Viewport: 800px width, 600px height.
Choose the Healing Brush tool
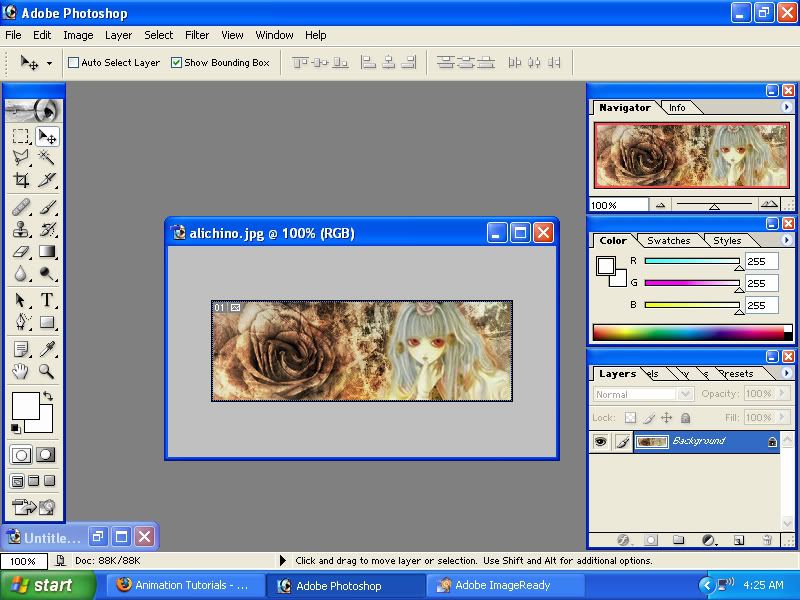[x=20, y=207]
